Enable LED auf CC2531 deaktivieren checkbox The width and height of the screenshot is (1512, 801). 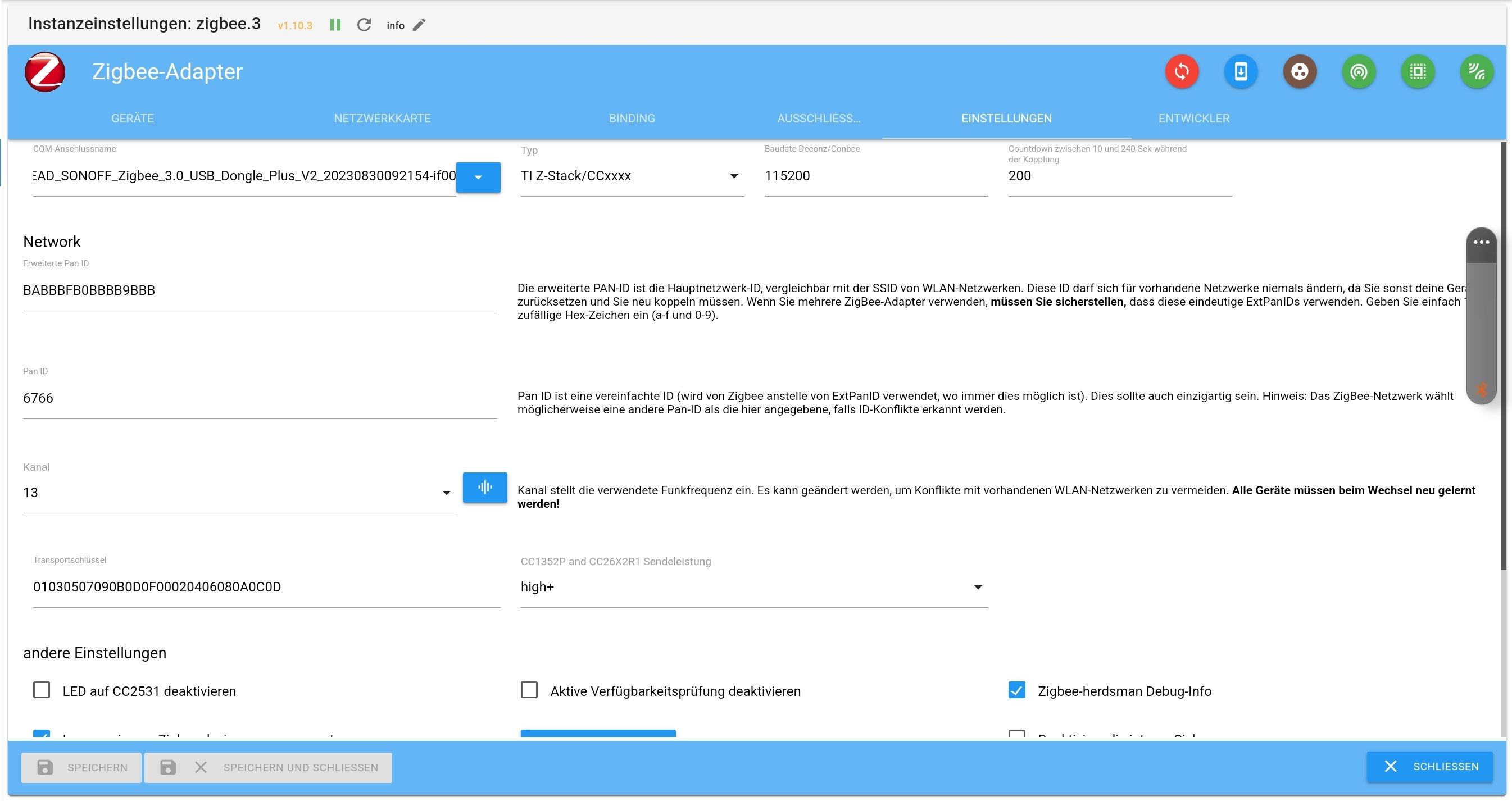[42, 690]
